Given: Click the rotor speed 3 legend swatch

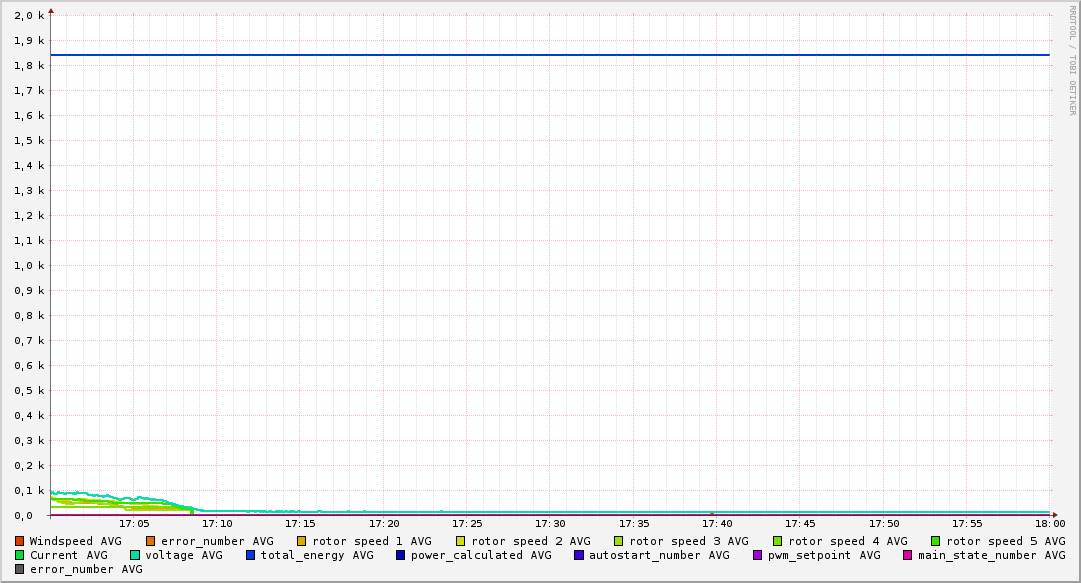Looking at the screenshot, I should pyautogui.click(x=619, y=541).
